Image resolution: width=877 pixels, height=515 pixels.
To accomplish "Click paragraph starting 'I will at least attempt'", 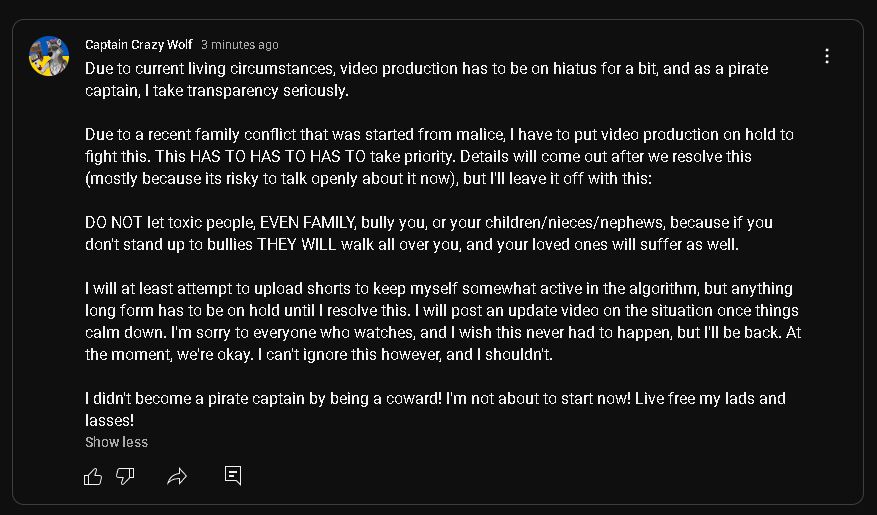I will click(x=443, y=322).
